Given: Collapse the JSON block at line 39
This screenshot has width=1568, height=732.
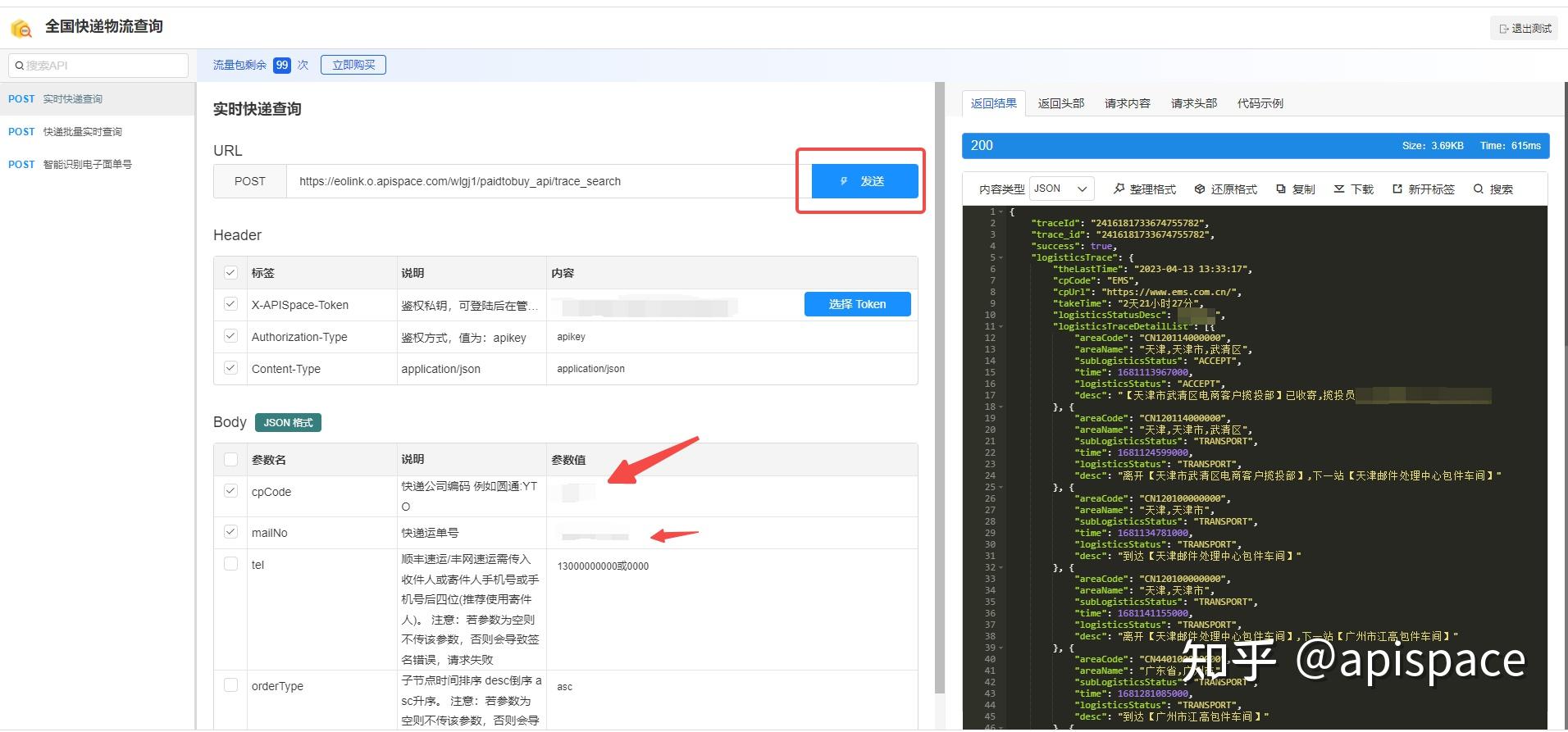Looking at the screenshot, I should tap(1001, 648).
